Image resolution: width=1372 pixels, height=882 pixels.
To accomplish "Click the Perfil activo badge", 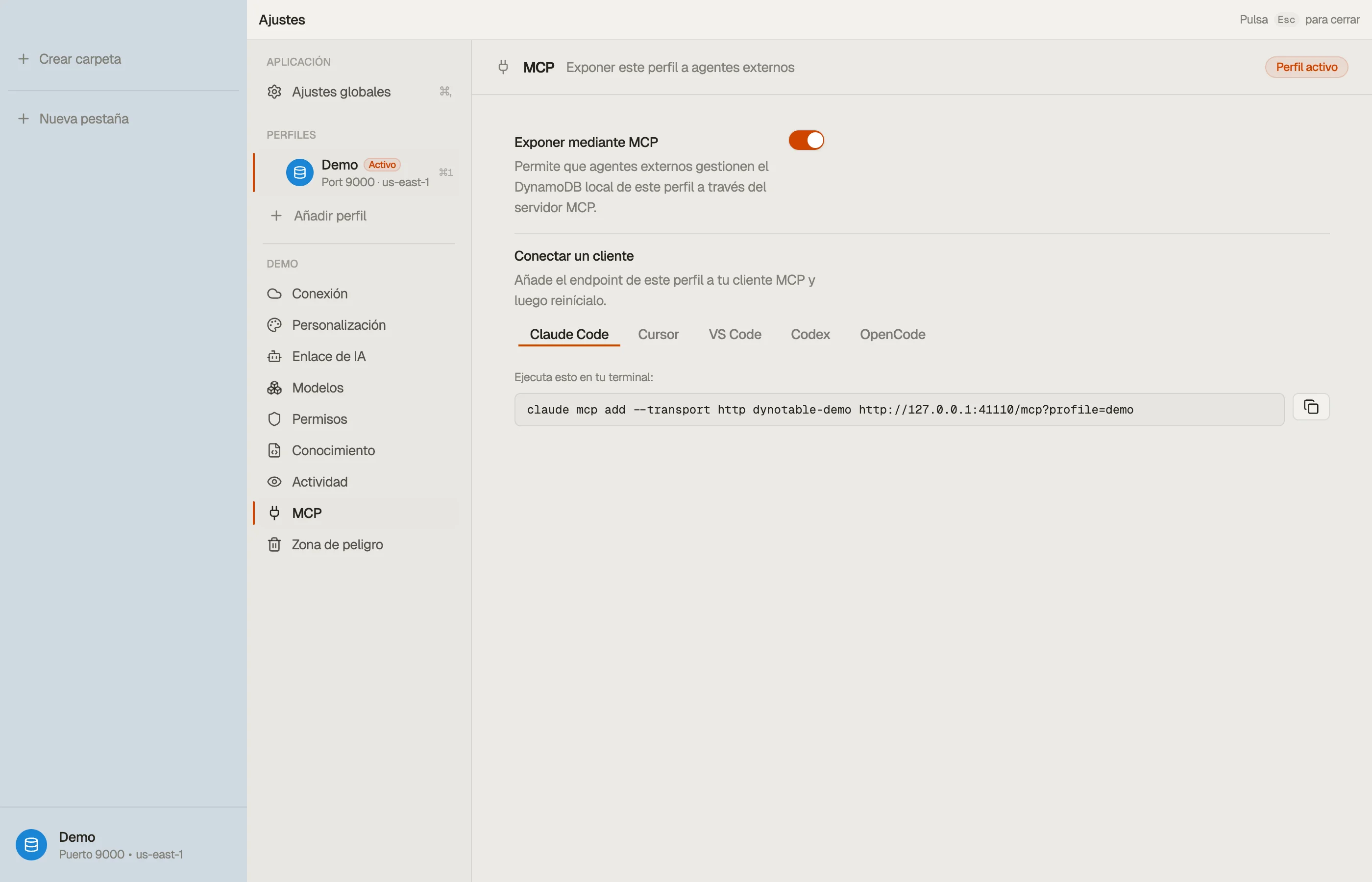I will pos(1306,67).
